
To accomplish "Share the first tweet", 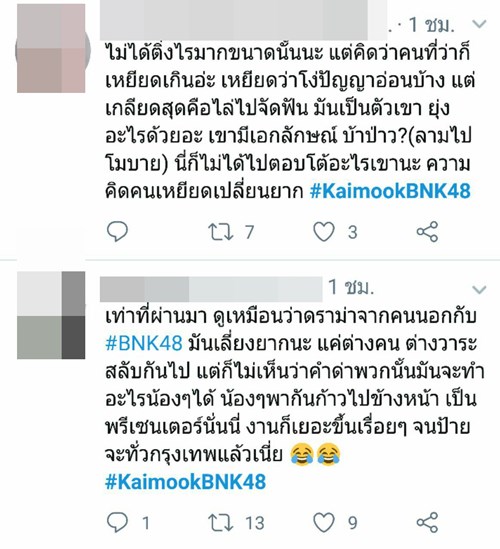I will 427,232.
